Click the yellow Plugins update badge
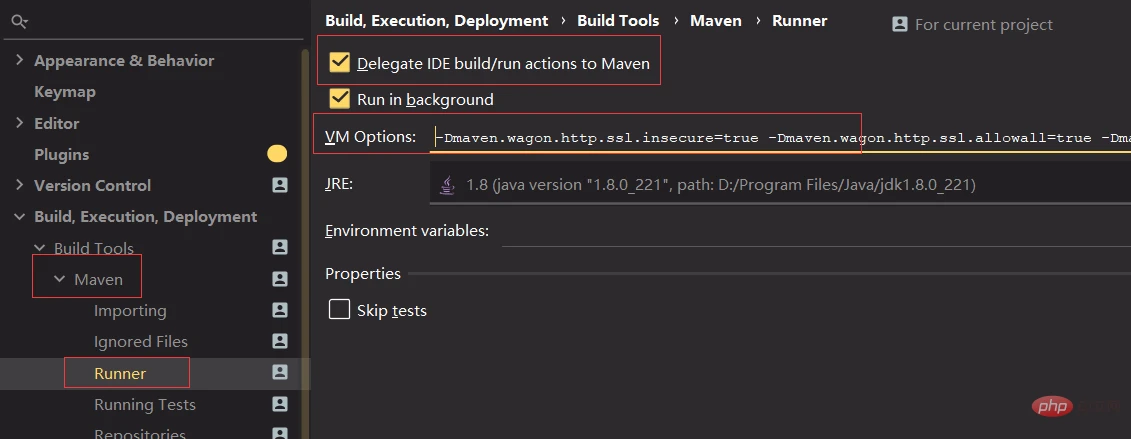 [277, 154]
